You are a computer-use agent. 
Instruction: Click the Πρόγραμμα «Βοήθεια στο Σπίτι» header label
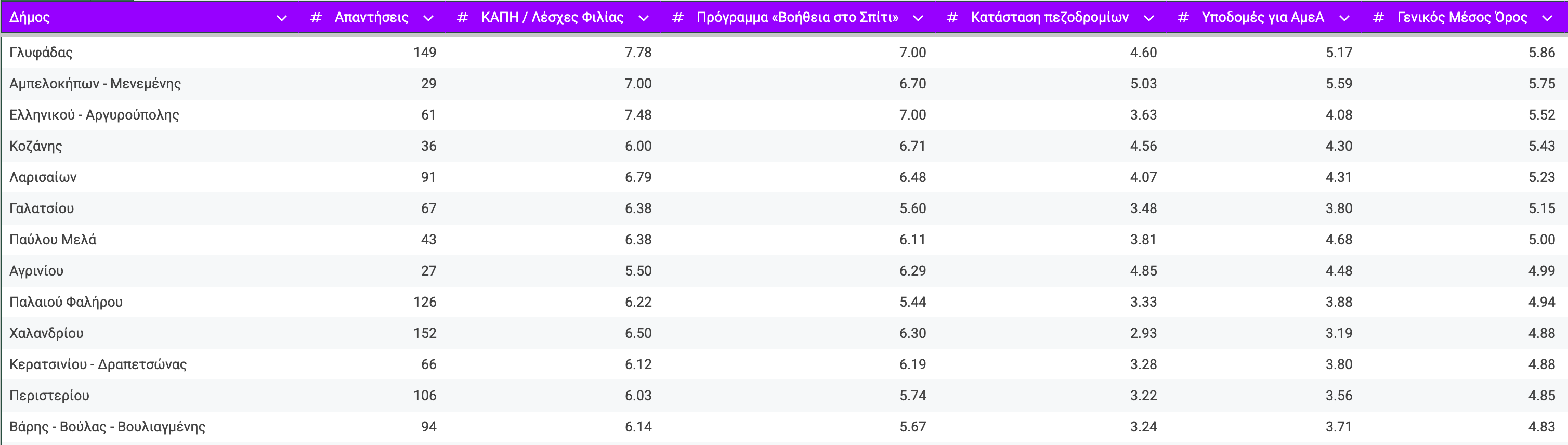coord(798,17)
